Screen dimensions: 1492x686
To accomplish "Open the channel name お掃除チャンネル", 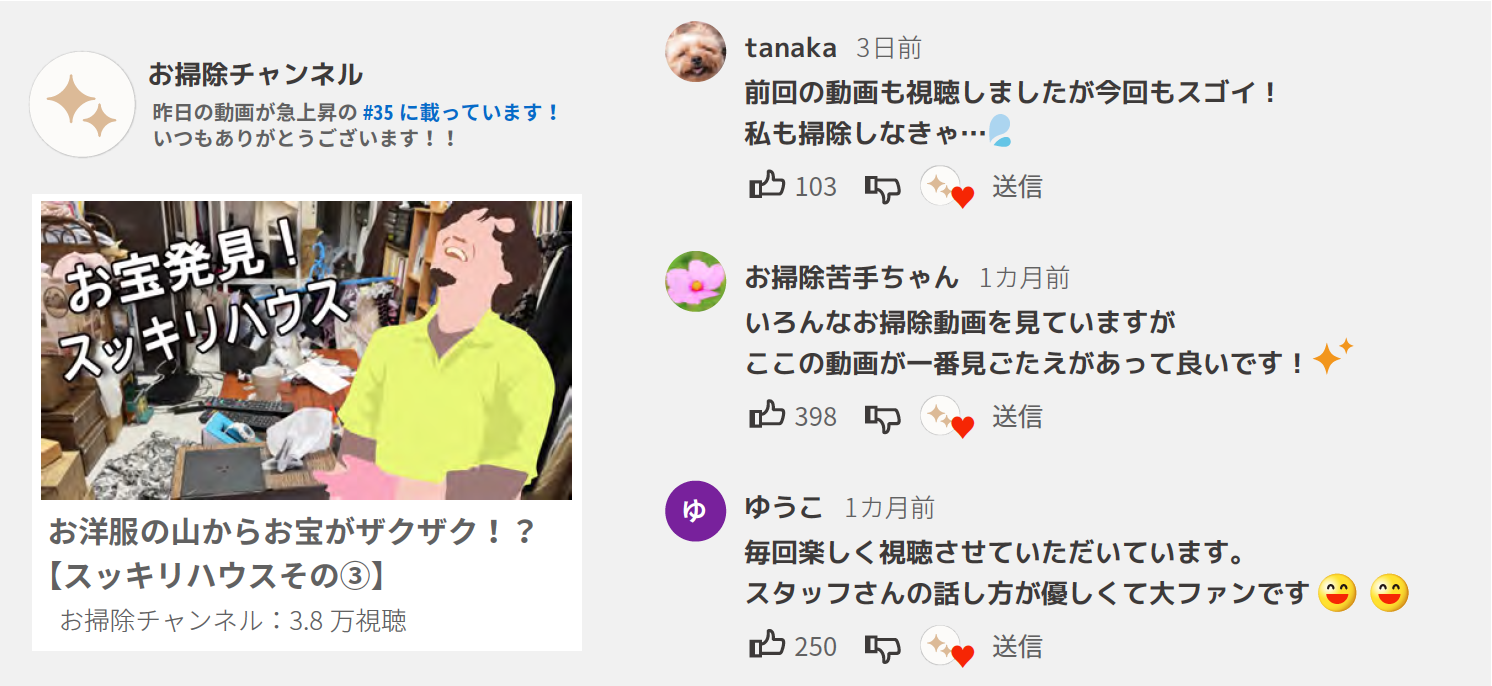I will (253, 73).
